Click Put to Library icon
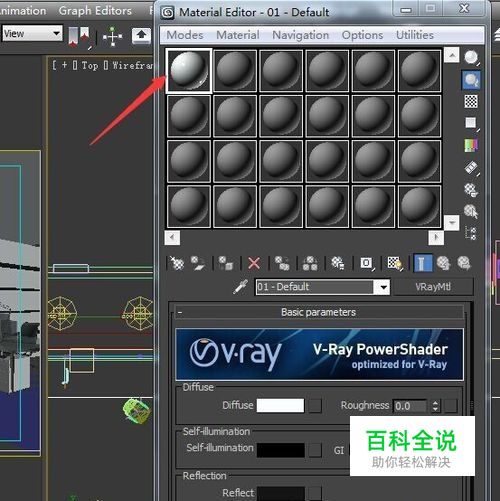500x501 pixels. 338,263
